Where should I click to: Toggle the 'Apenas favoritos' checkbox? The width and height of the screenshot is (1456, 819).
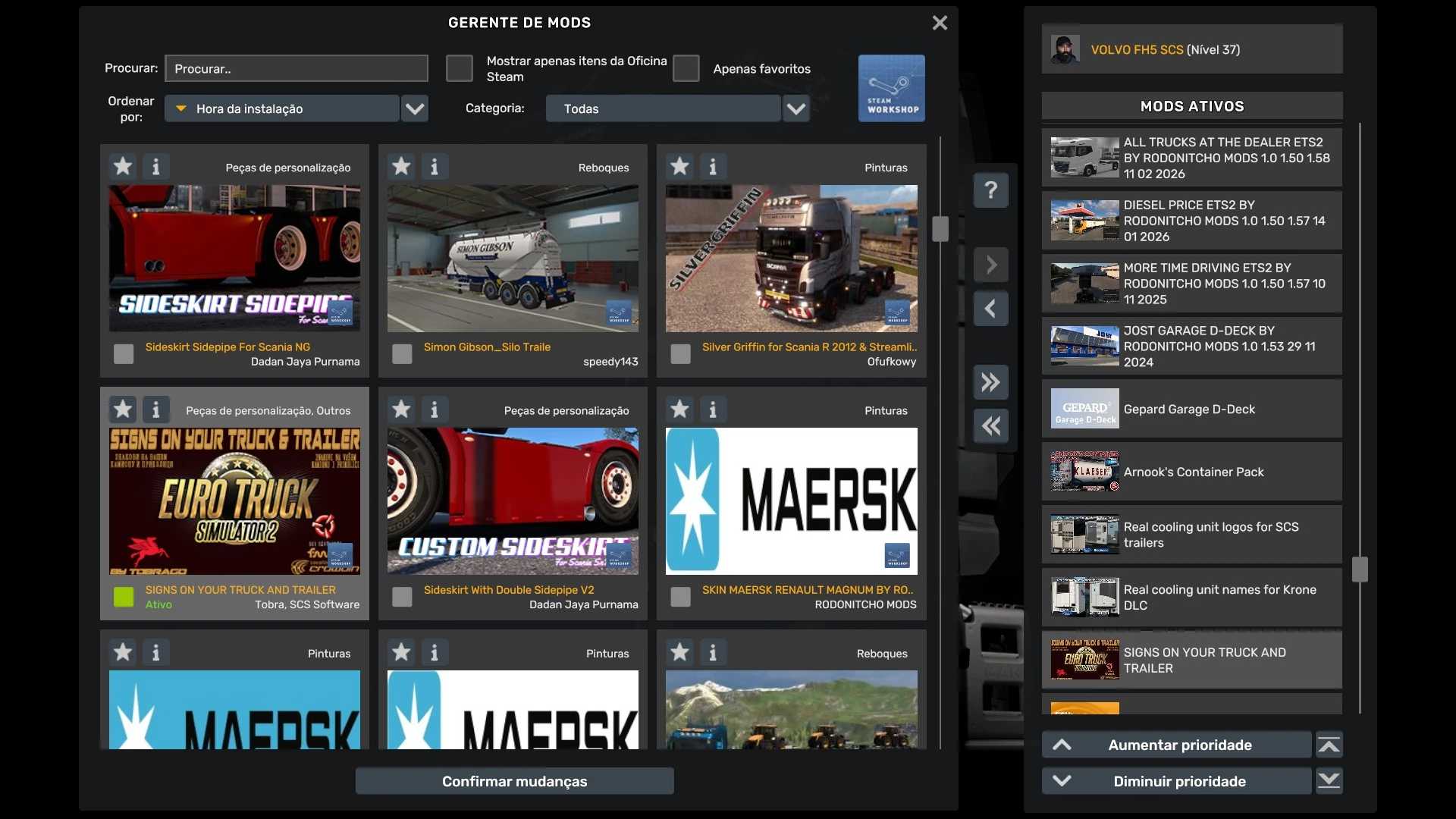[686, 68]
